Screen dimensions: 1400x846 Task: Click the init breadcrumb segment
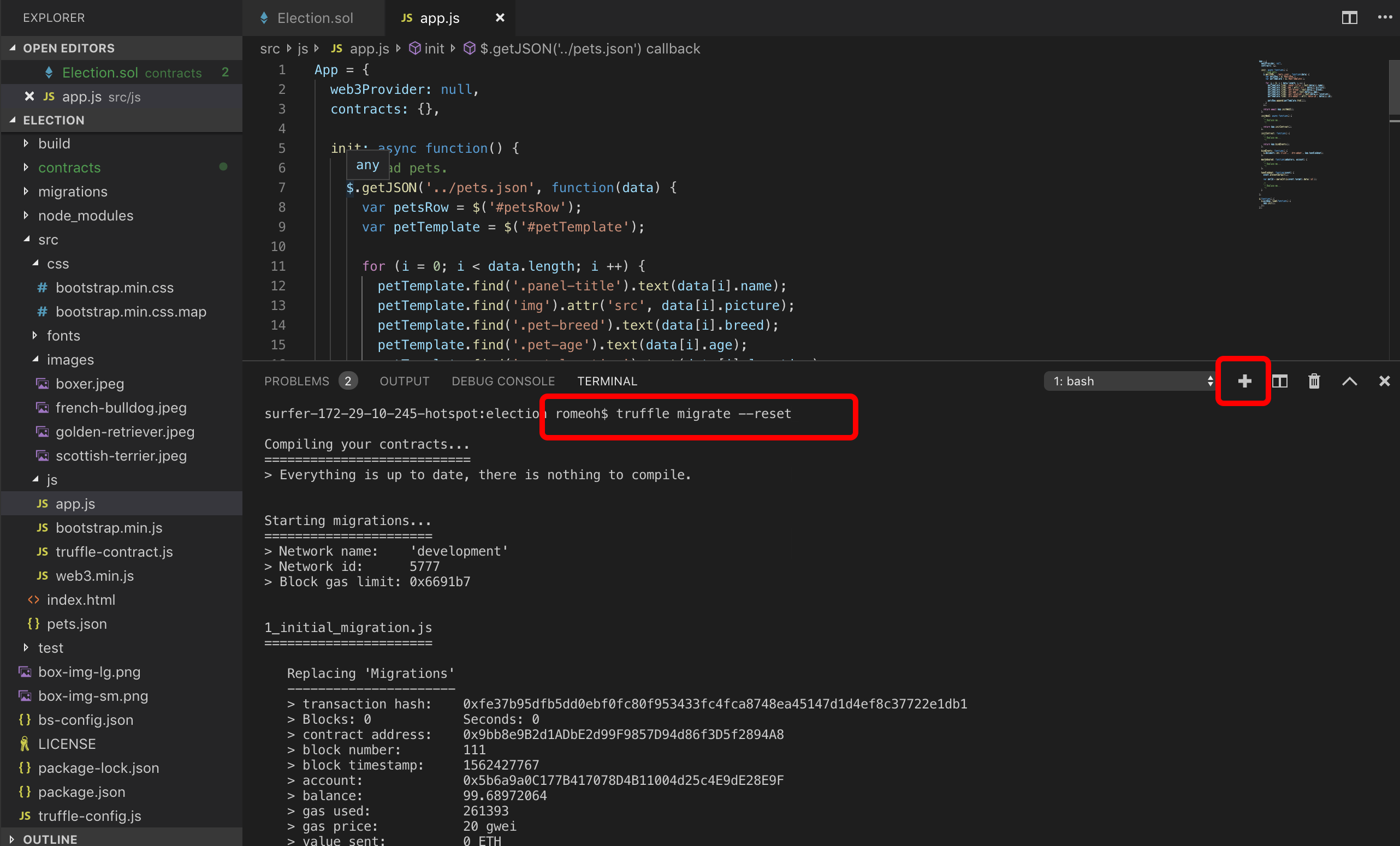coord(434,49)
